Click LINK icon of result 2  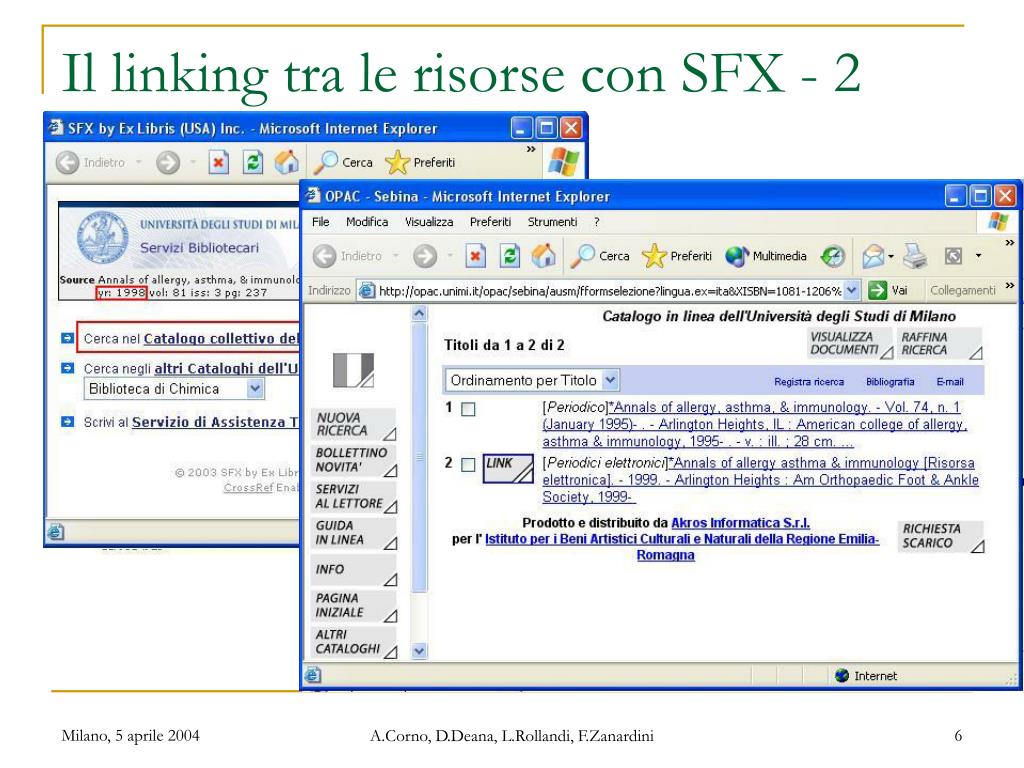(x=508, y=468)
